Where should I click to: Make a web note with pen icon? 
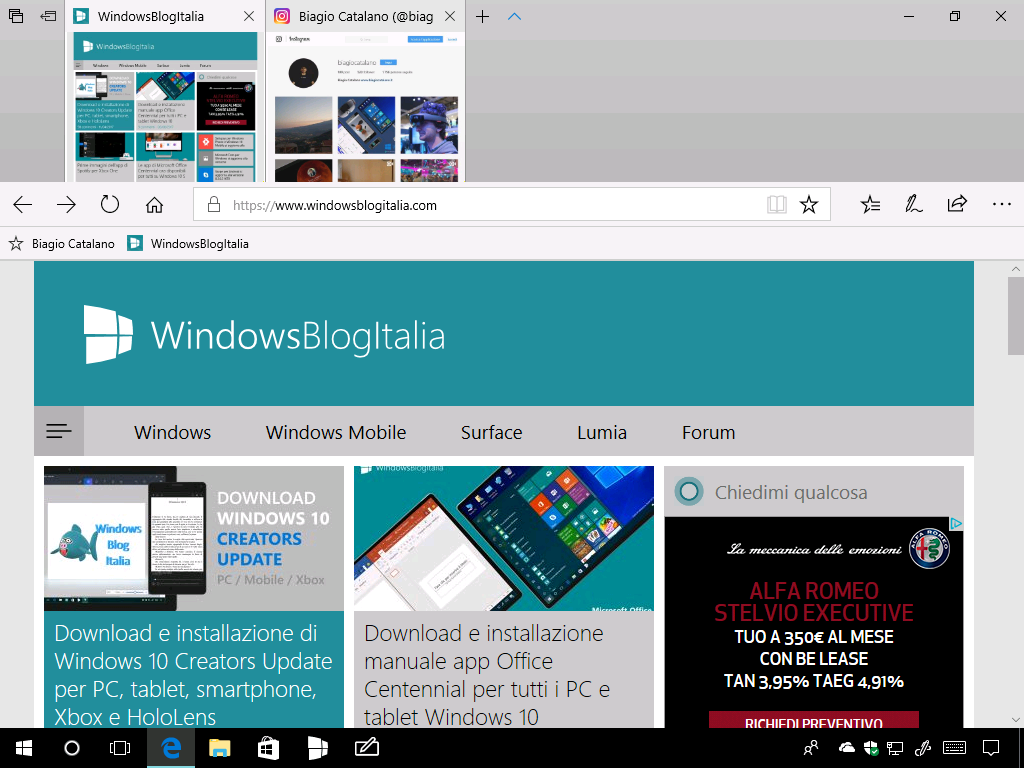914,205
